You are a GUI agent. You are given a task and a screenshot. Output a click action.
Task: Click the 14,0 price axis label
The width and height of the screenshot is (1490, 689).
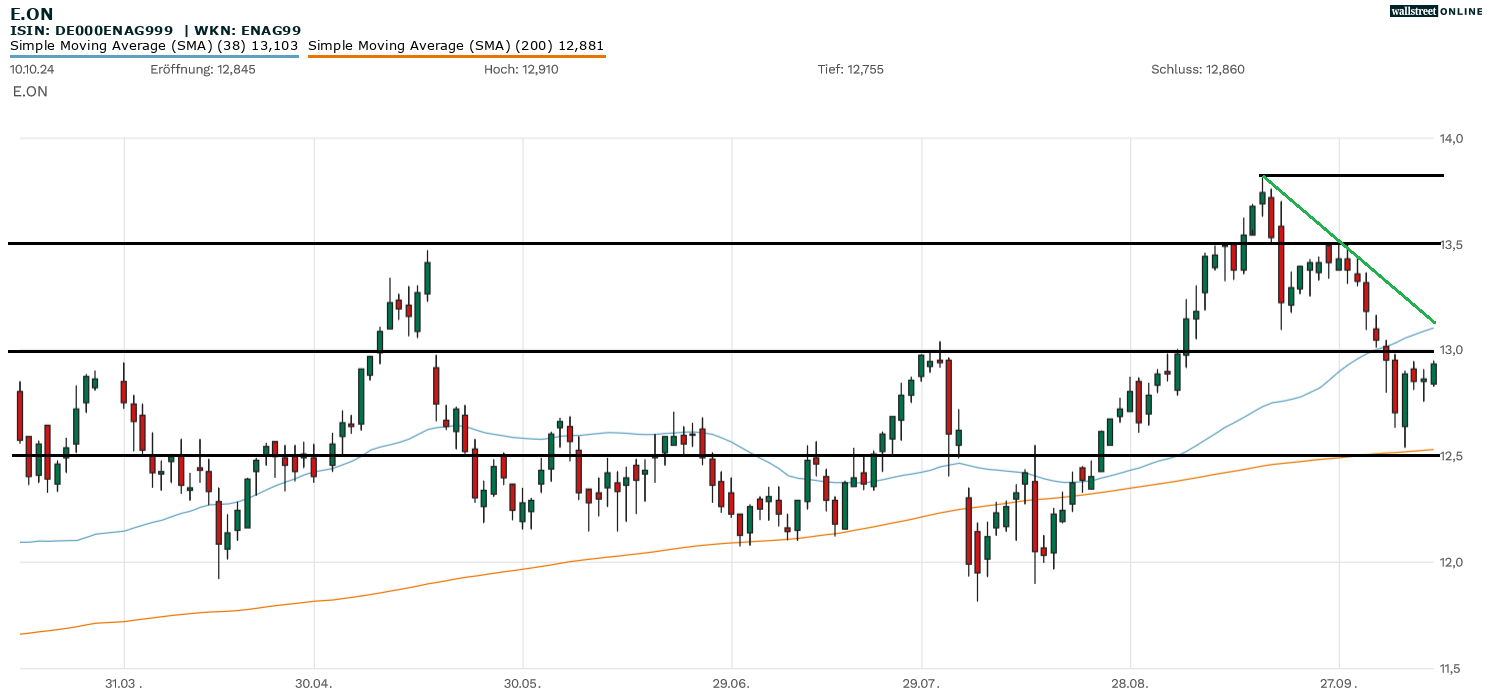tap(1452, 139)
